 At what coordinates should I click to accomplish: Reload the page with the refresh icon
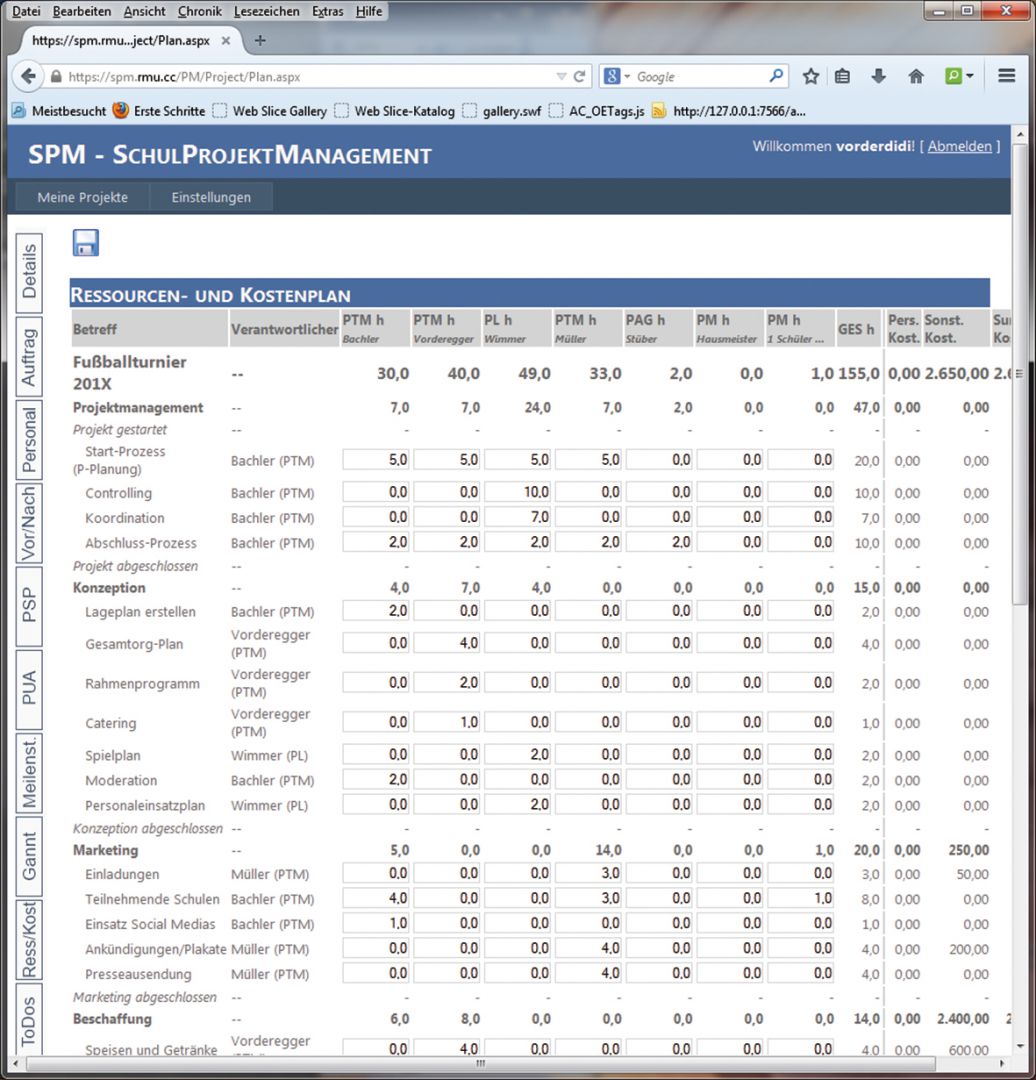point(579,76)
